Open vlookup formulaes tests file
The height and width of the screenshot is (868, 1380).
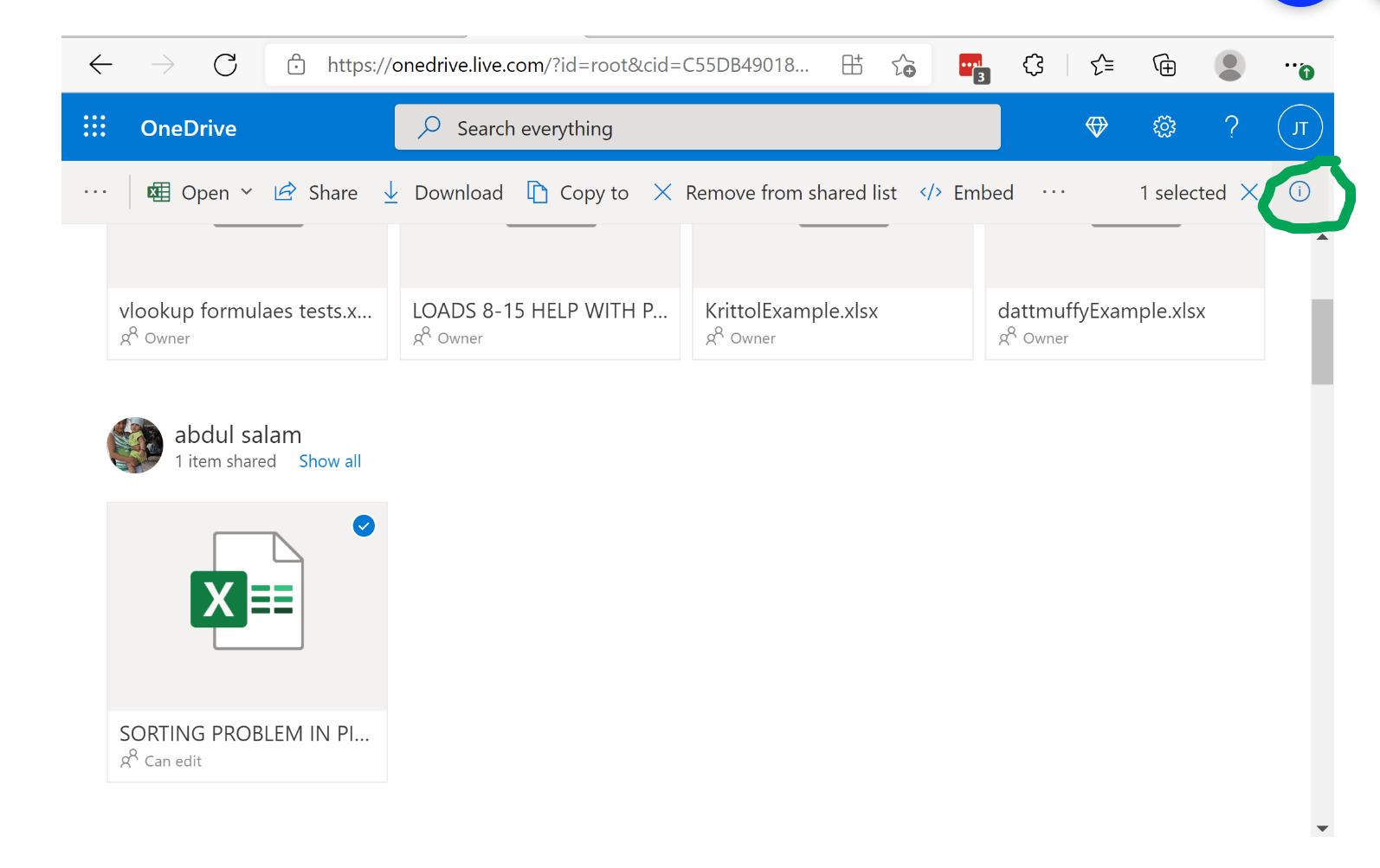[x=248, y=292]
